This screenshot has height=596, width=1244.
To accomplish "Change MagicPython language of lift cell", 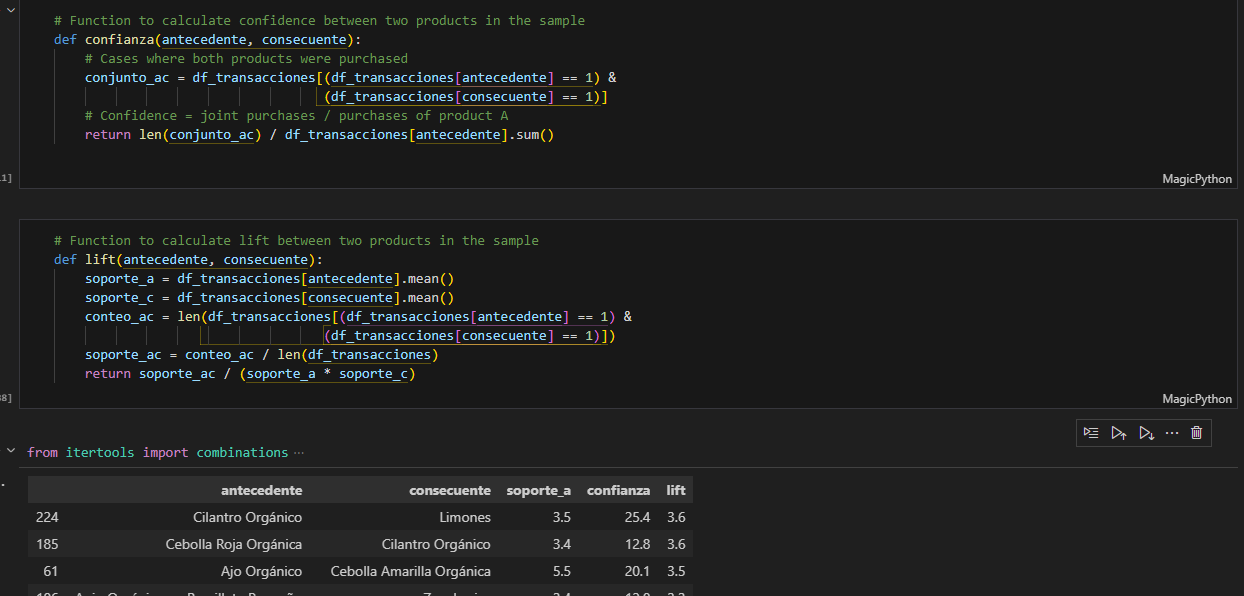I will click(x=1197, y=399).
